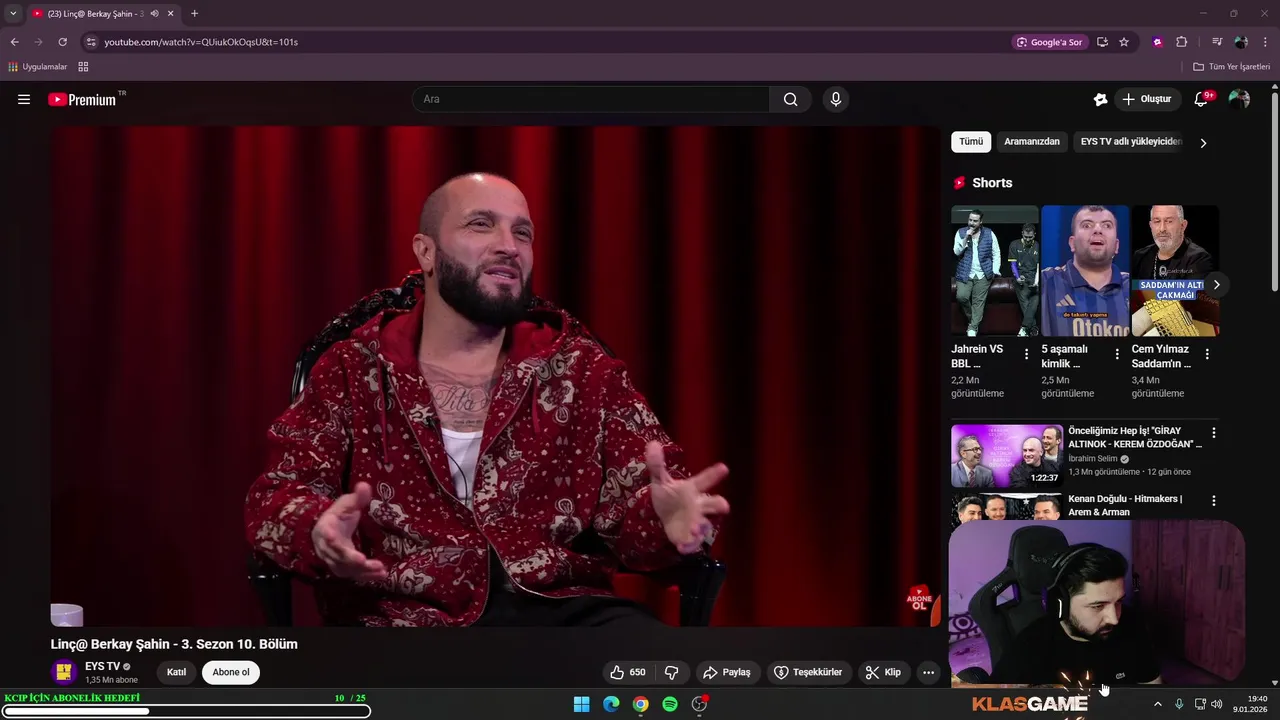Click the site information icon in address bar
The width and height of the screenshot is (1280, 720).
pos(91,42)
